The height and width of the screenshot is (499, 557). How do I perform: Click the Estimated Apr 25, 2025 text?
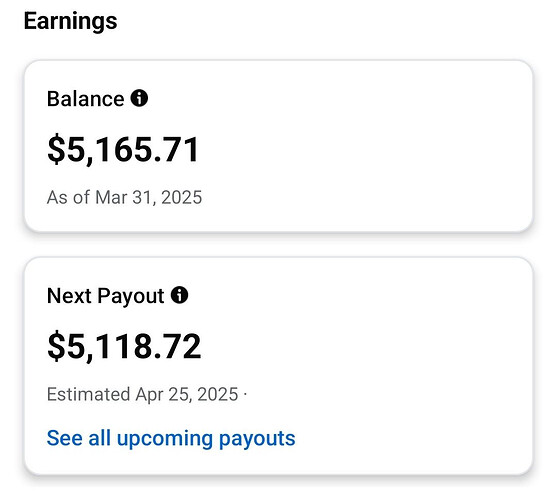click(x=142, y=395)
